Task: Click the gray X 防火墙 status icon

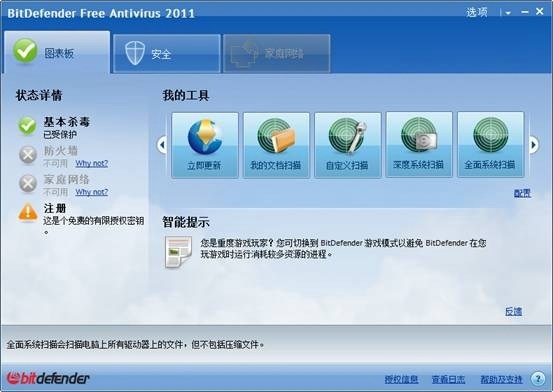Action: tap(28, 155)
